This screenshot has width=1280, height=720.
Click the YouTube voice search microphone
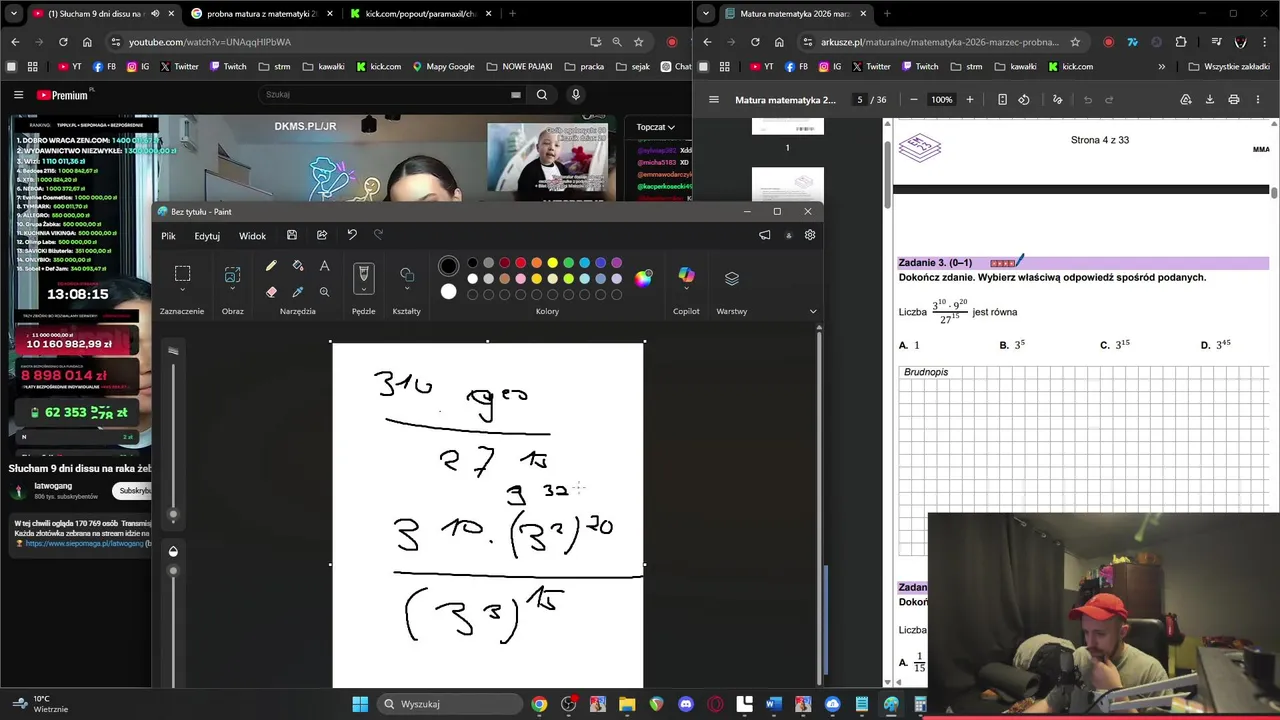575,94
